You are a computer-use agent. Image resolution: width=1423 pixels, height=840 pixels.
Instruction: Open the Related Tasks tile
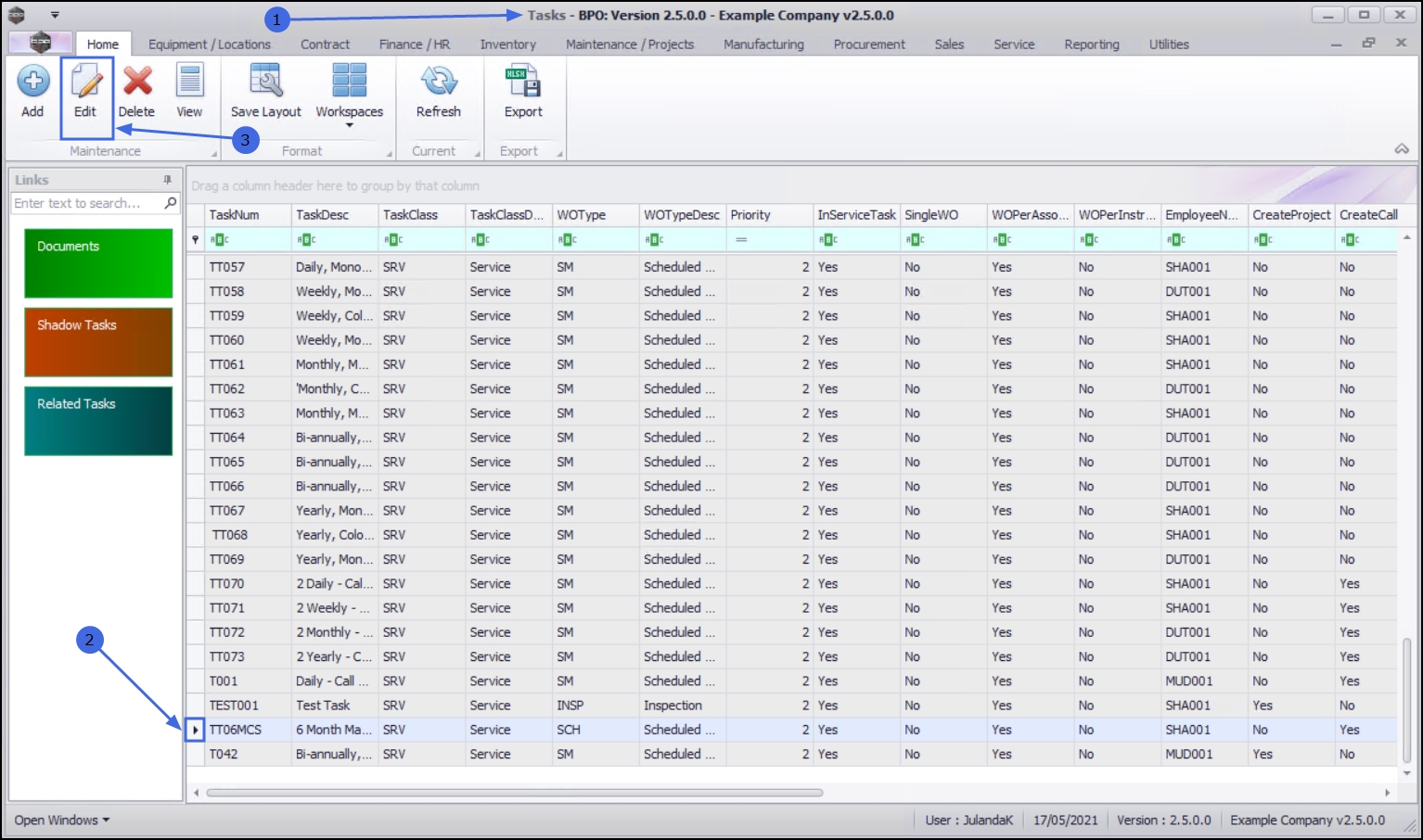[x=98, y=421]
